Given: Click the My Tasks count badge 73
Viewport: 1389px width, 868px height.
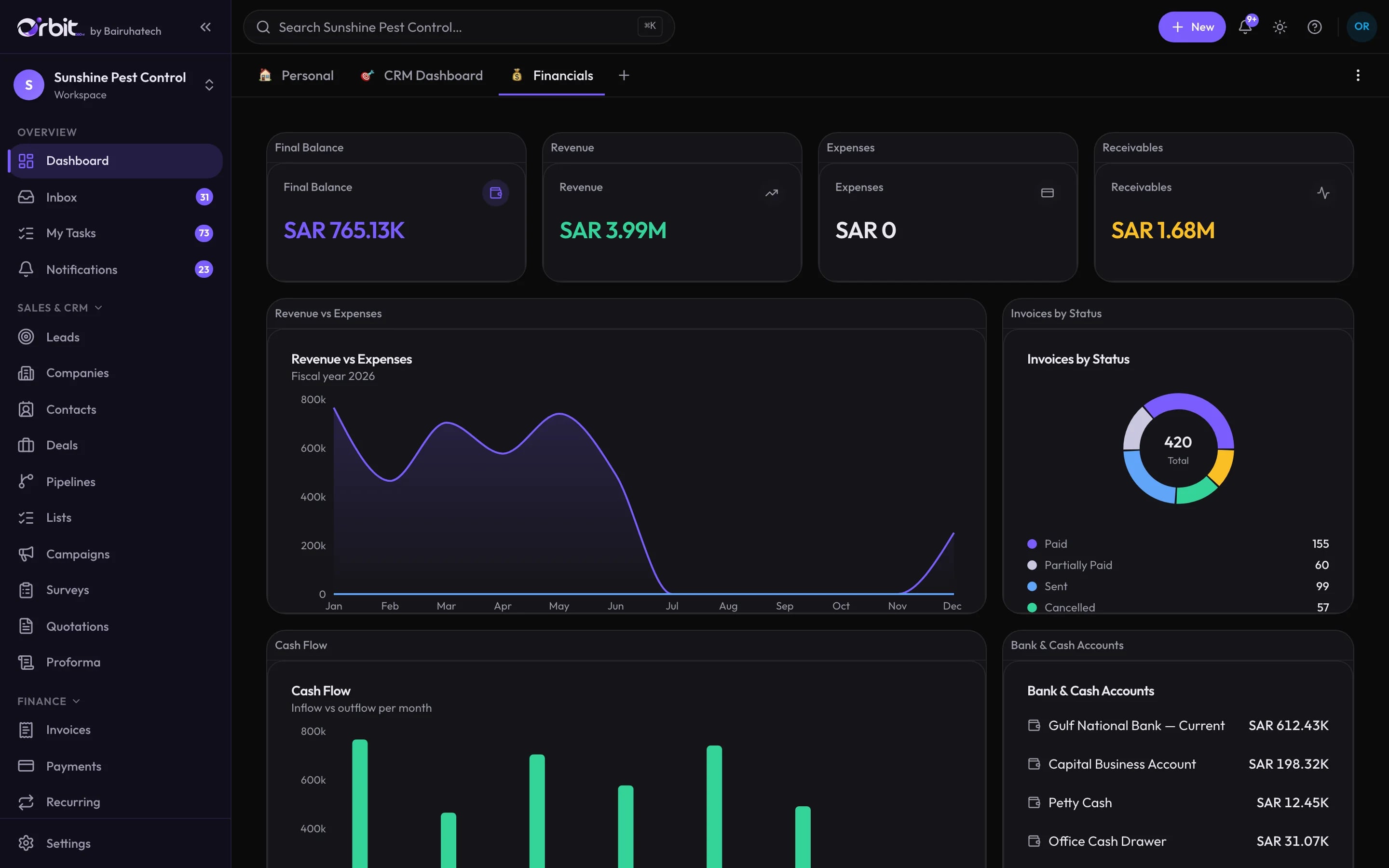Looking at the screenshot, I should (x=204, y=233).
